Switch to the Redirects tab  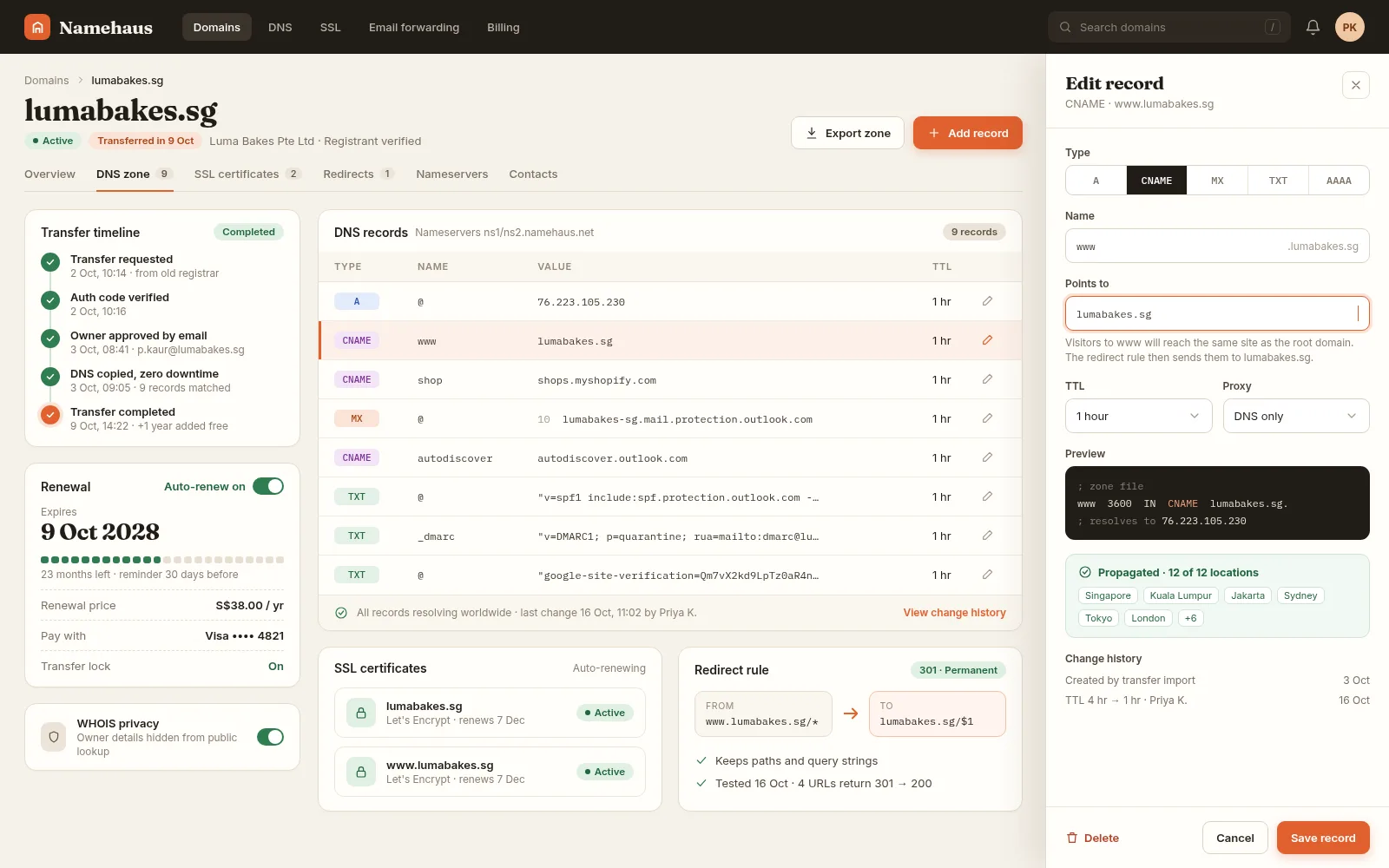pyautogui.click(x=359, y=174)
